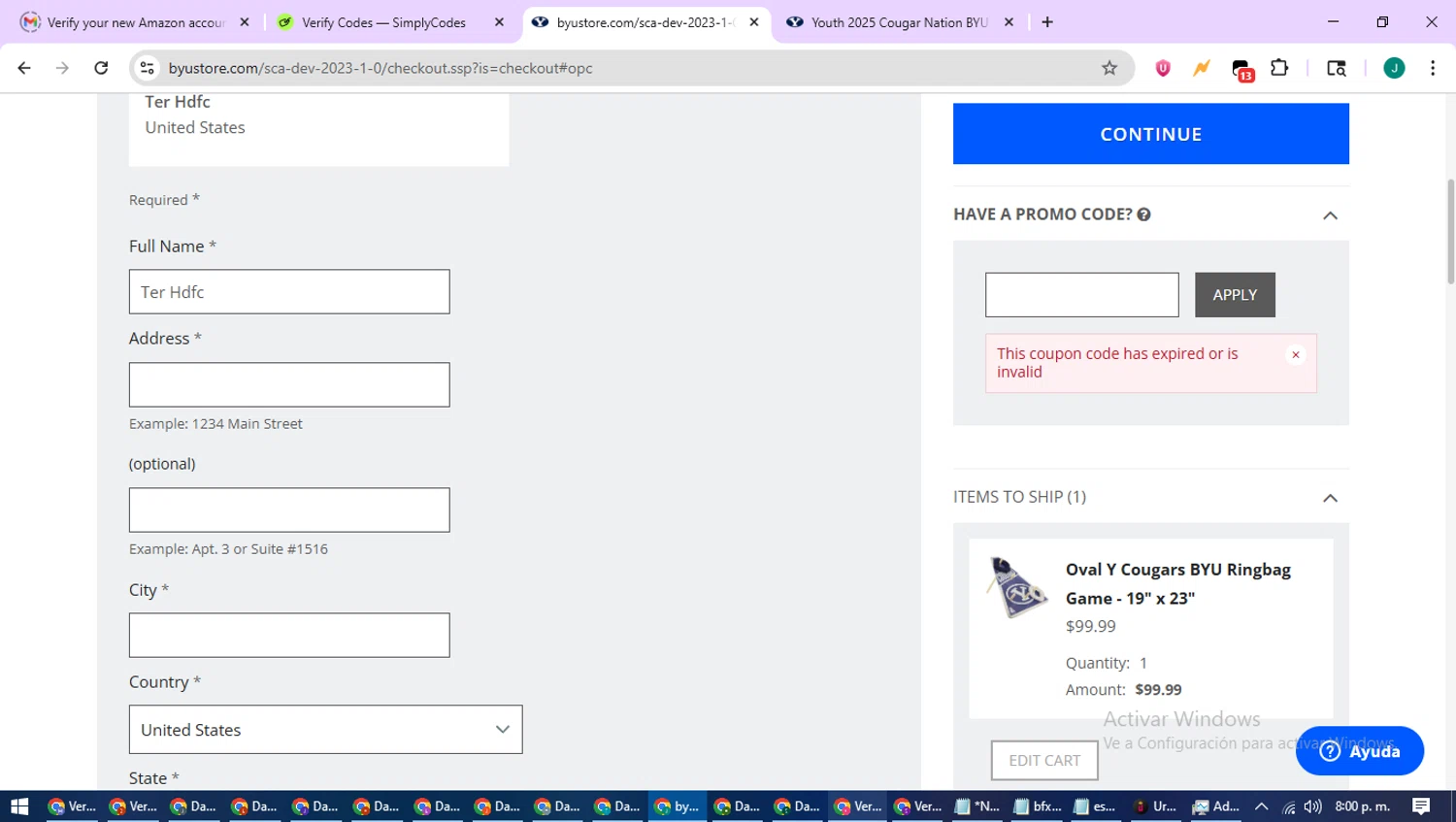Image resolution: width=1456 pixels, height=822 pixels.
Task: Open the red shield extension
Action: pyautogui.click(x=1163, y=68)
